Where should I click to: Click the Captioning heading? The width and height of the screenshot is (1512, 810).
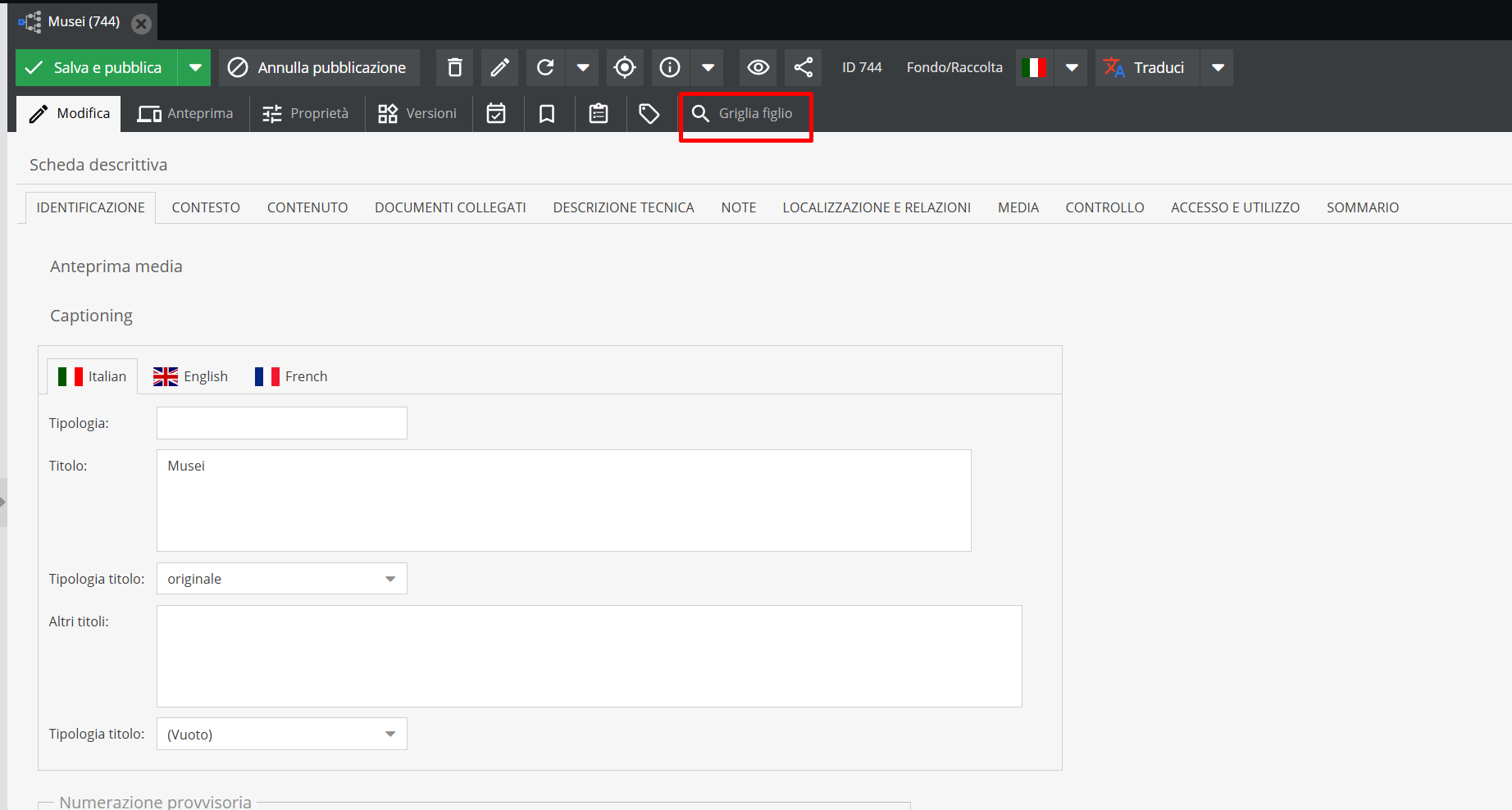pos(91,316)
